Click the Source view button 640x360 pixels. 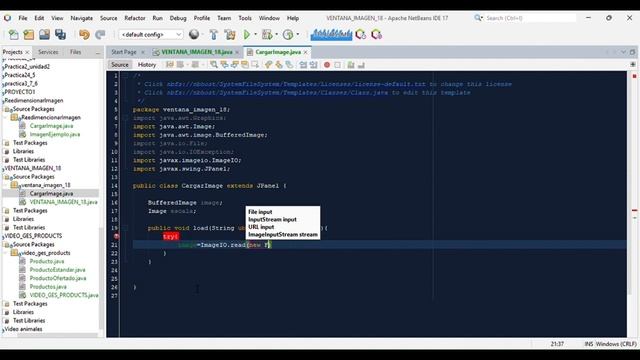tap(120, 64)
